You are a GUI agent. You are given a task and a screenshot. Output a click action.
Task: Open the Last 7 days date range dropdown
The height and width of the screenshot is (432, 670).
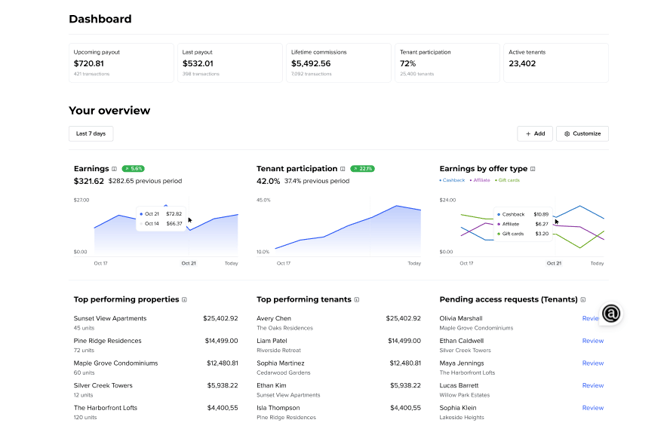click(91, 133)
